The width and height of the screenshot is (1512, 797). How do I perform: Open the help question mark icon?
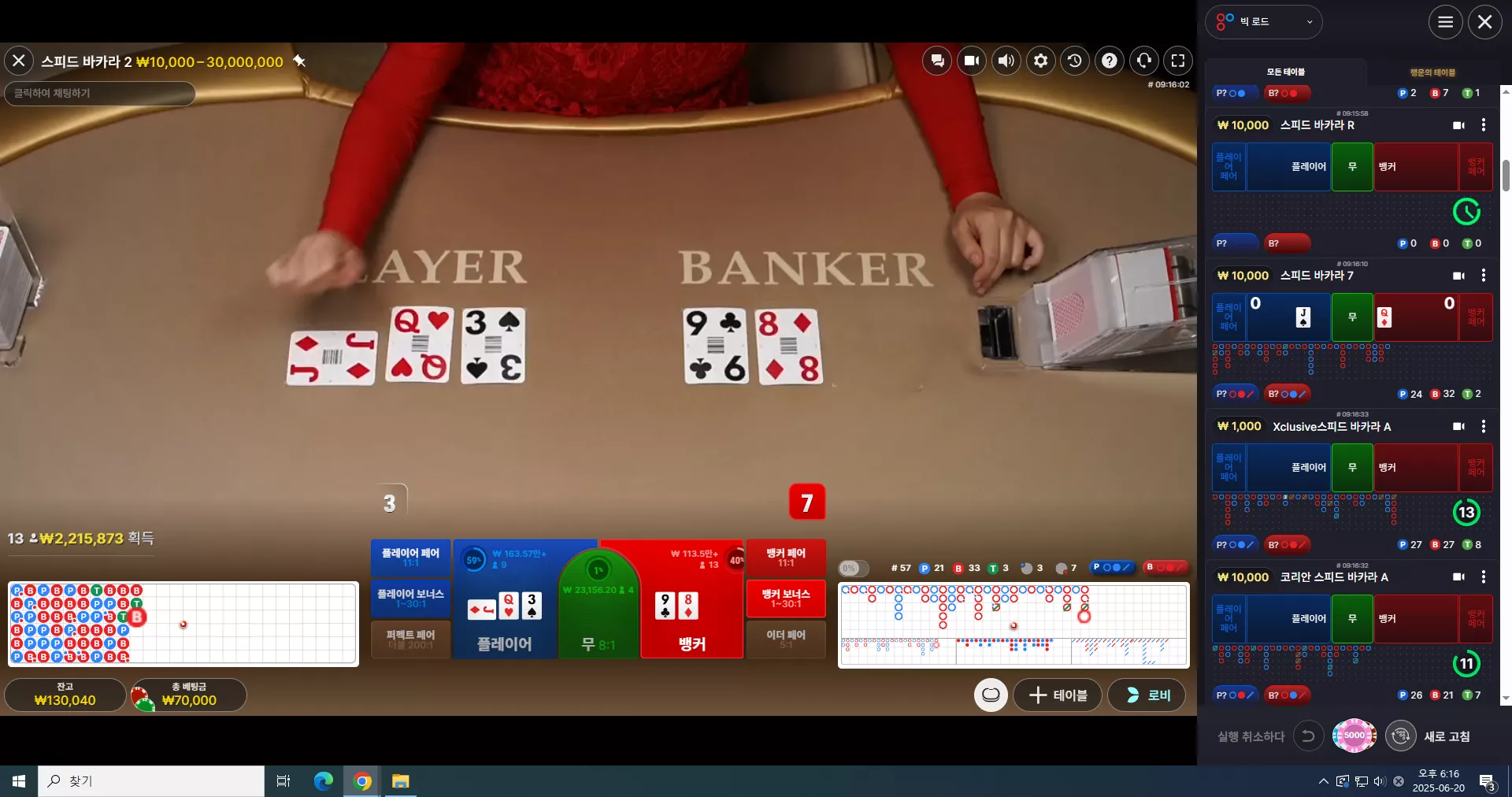coord(1110,61)
